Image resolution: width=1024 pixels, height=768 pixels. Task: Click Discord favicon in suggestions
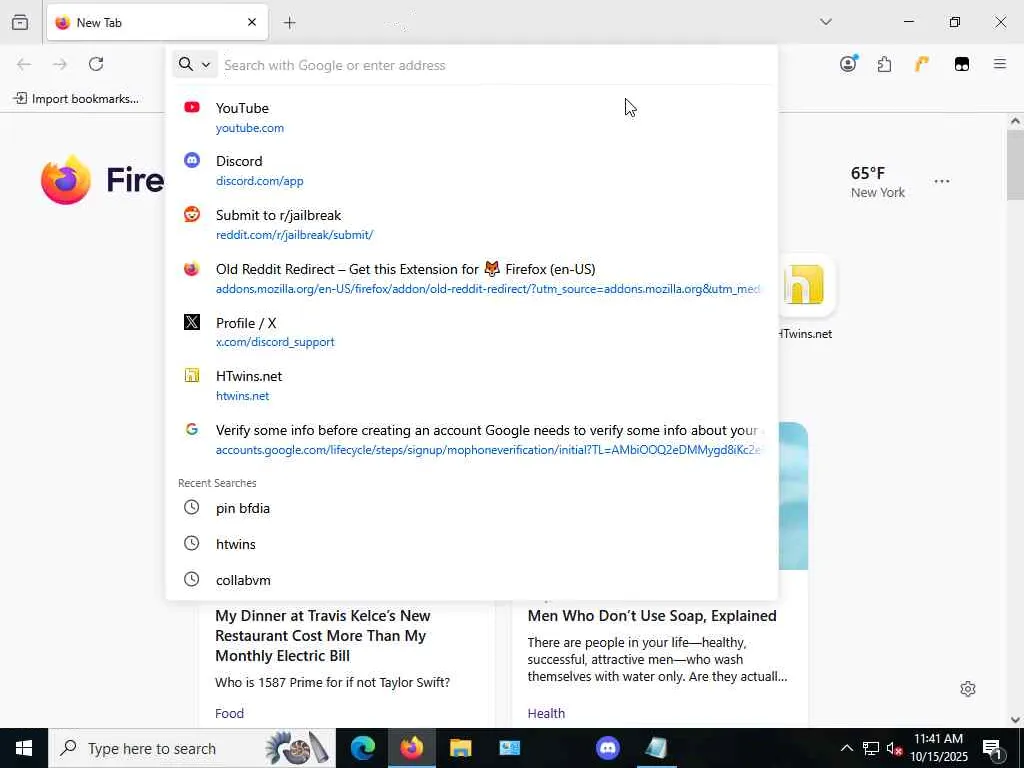(192, 160)
